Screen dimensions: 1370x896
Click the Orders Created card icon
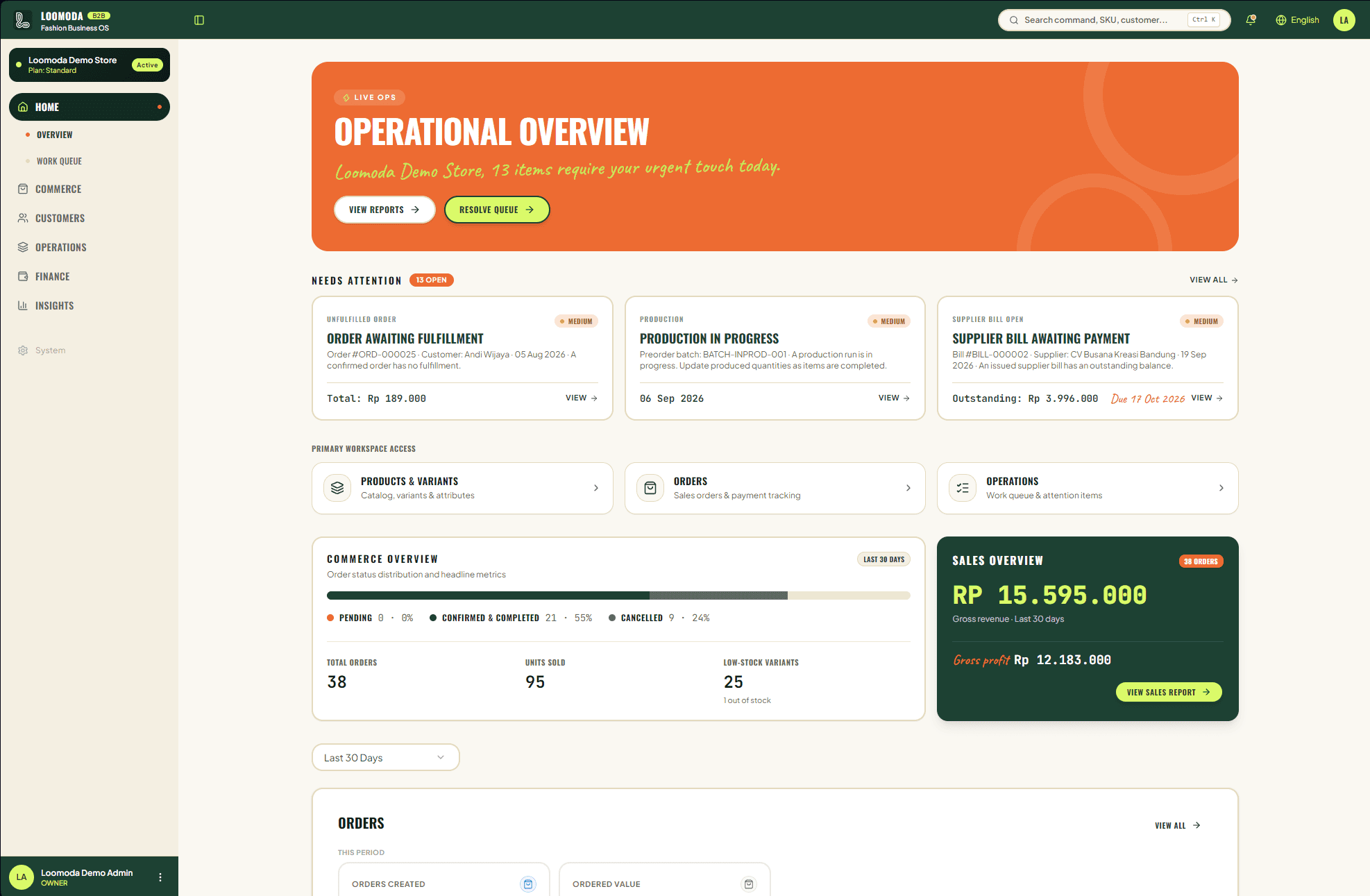(528, 884)
